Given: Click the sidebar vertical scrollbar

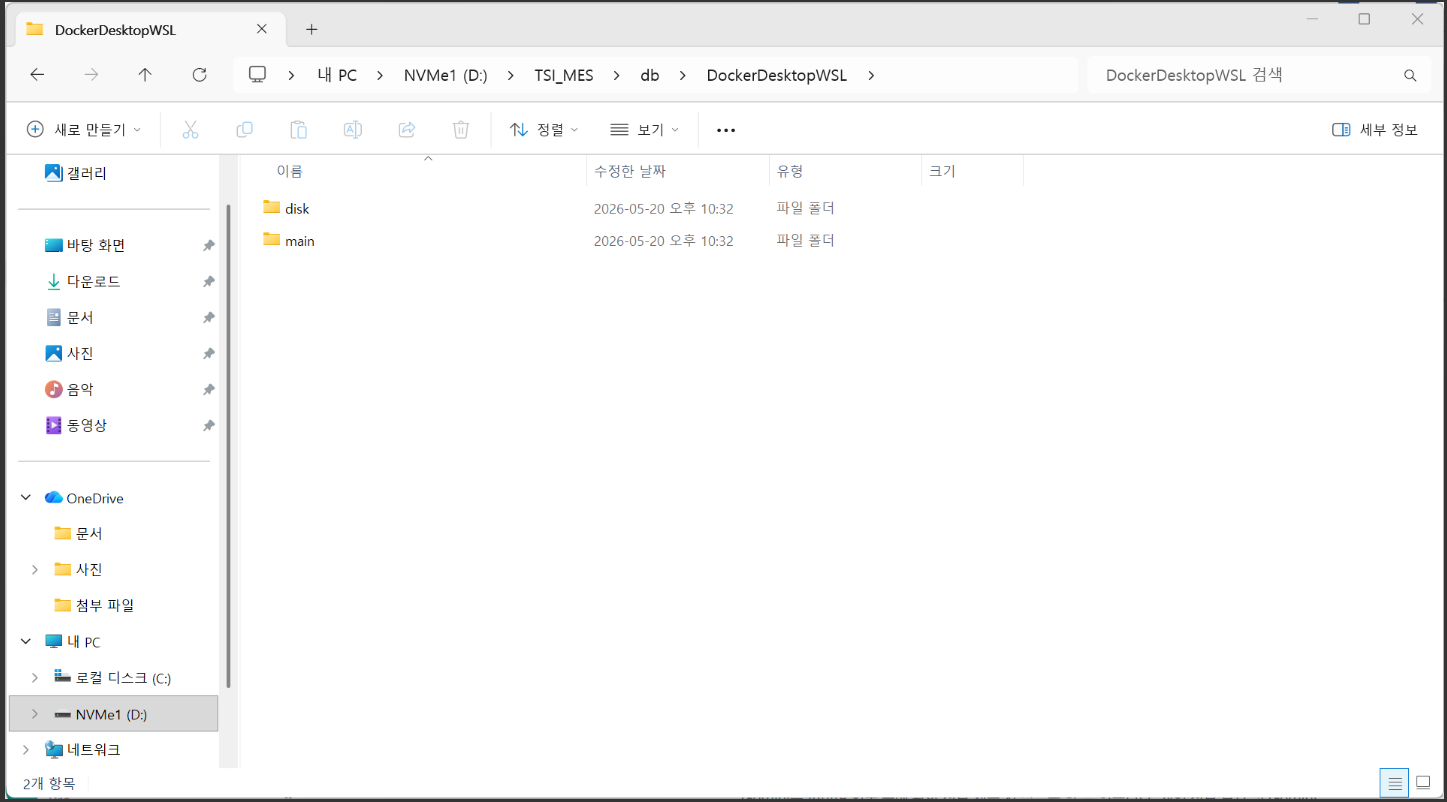Looking at the screenshot, I should click(229, 446).
